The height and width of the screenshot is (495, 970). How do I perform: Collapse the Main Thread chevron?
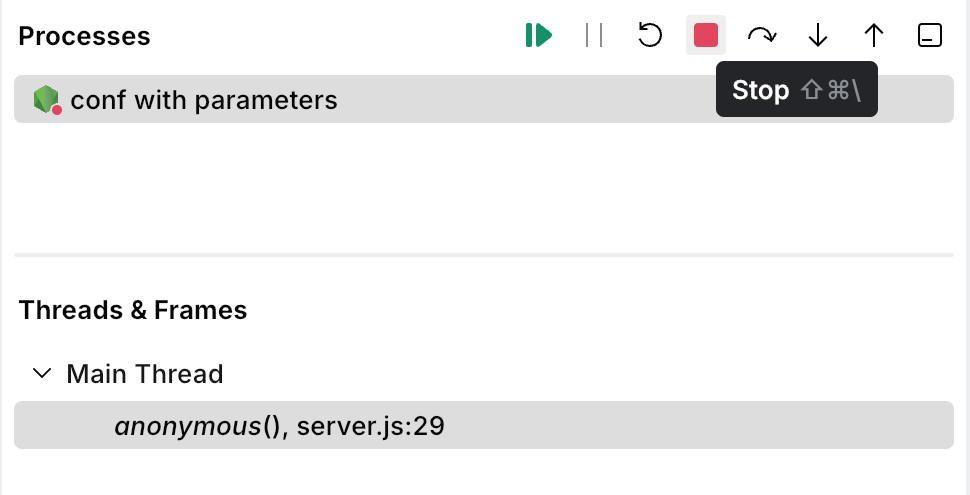coord(42,374)
